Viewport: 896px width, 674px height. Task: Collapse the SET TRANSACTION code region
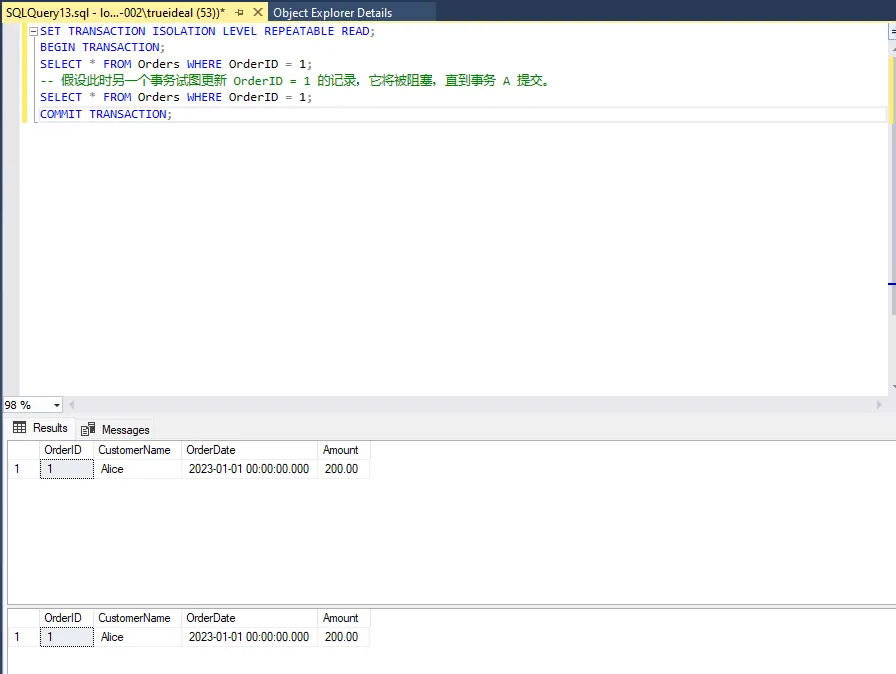click(x=34, y=31)
